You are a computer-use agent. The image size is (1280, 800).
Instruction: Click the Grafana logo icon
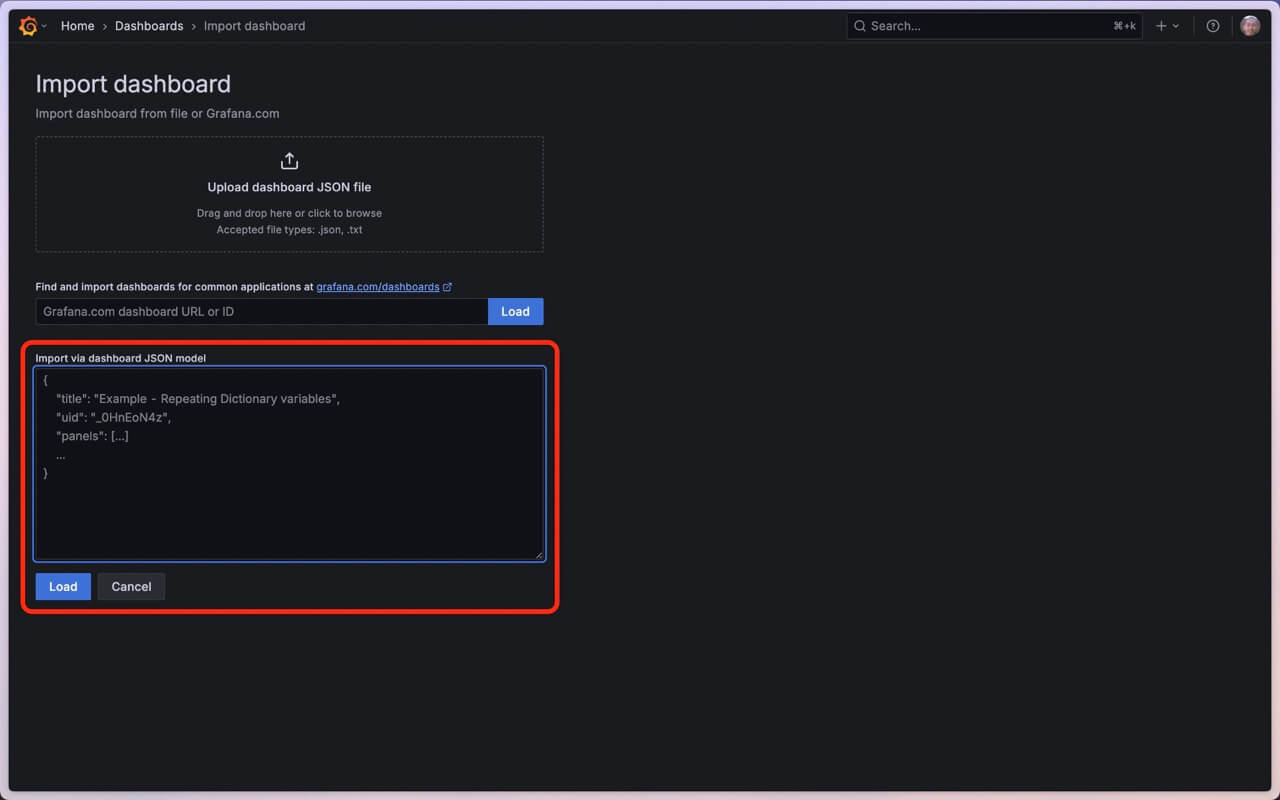(28, 26)
